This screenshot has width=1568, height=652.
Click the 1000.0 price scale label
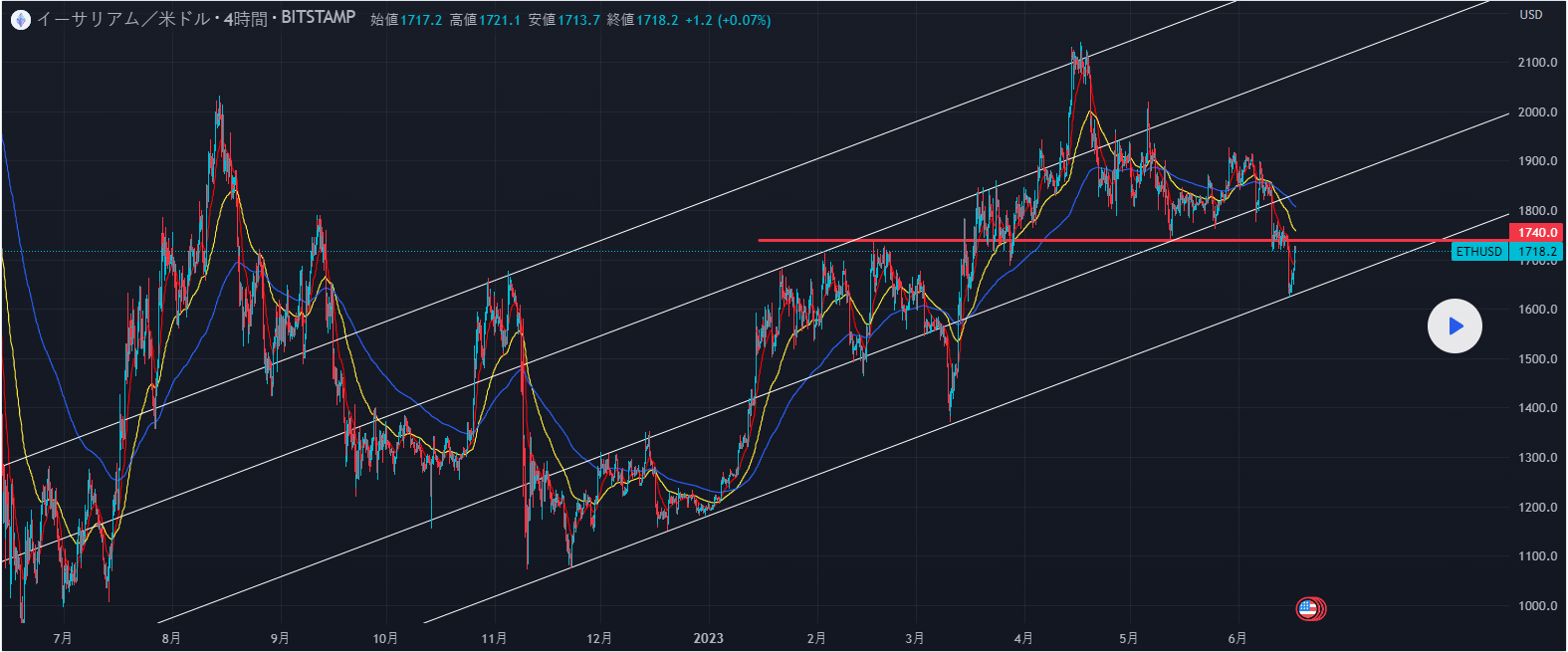pos(1537,606)
